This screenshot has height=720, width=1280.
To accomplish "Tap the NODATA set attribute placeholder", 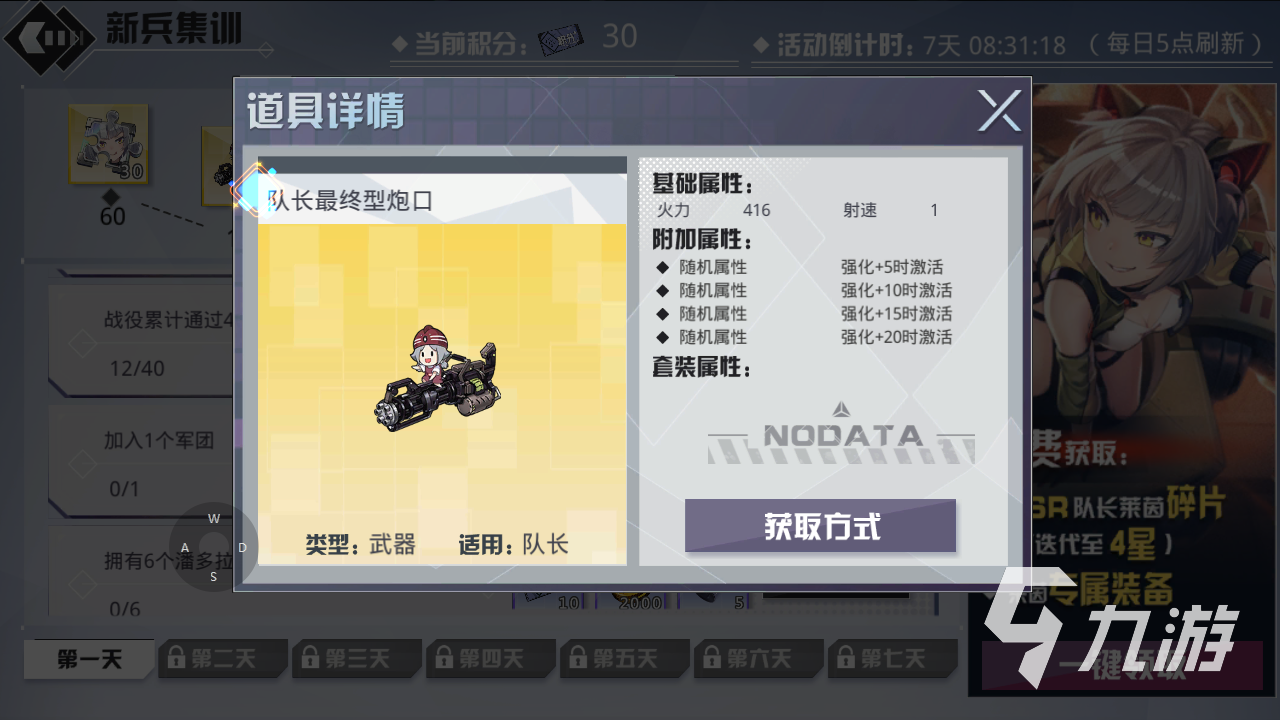I will point(842,436).
